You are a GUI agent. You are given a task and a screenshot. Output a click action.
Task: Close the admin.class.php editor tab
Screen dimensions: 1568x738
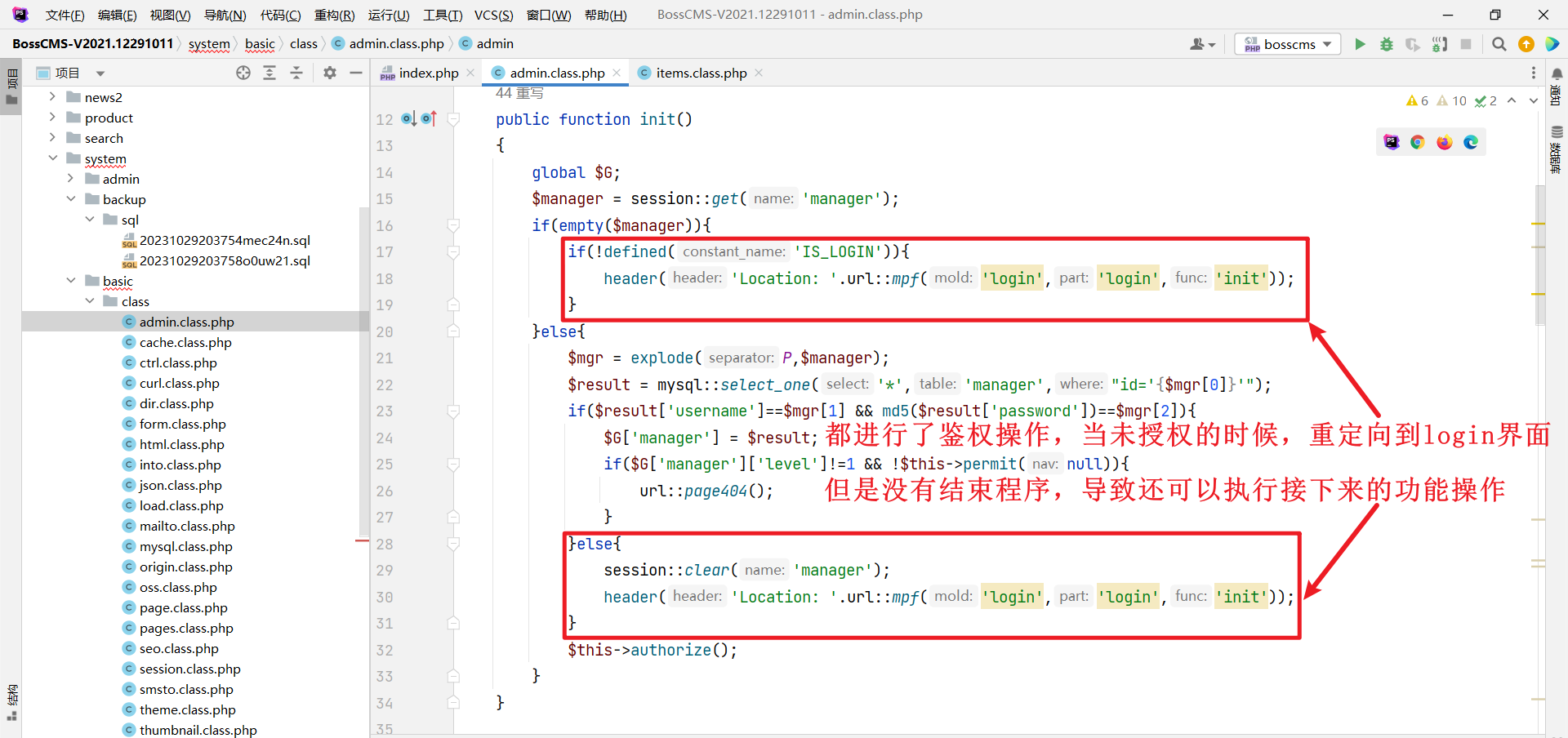tap(617, 73)
